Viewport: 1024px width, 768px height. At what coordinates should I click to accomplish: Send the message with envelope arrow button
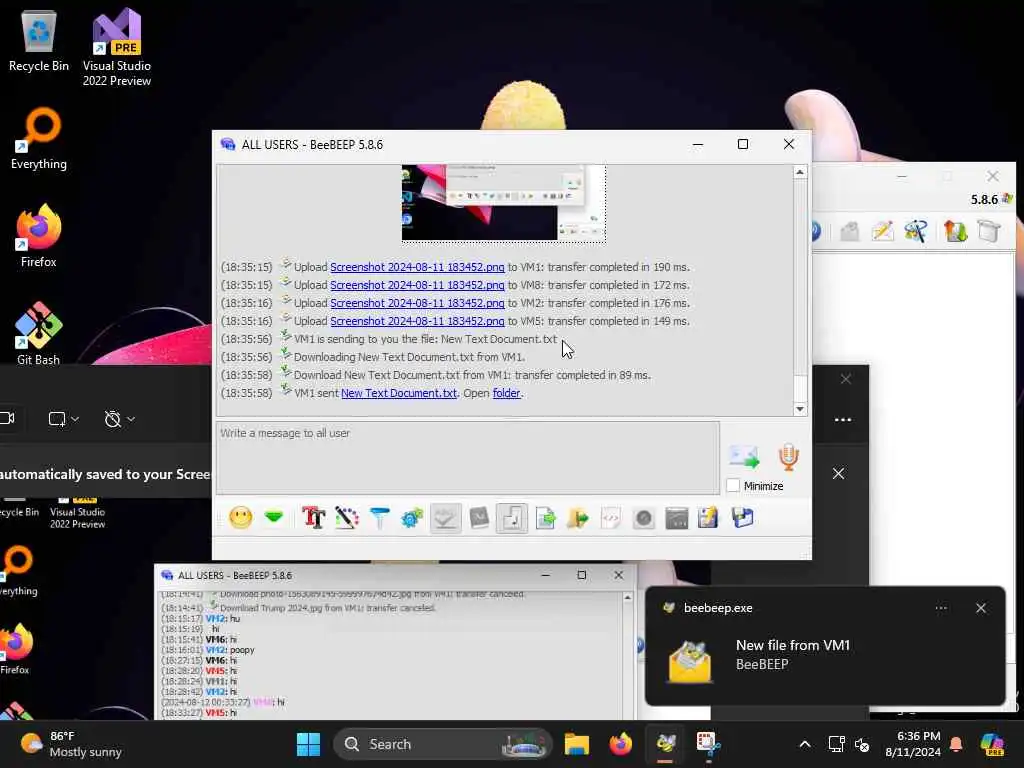(x=744, y=456)
